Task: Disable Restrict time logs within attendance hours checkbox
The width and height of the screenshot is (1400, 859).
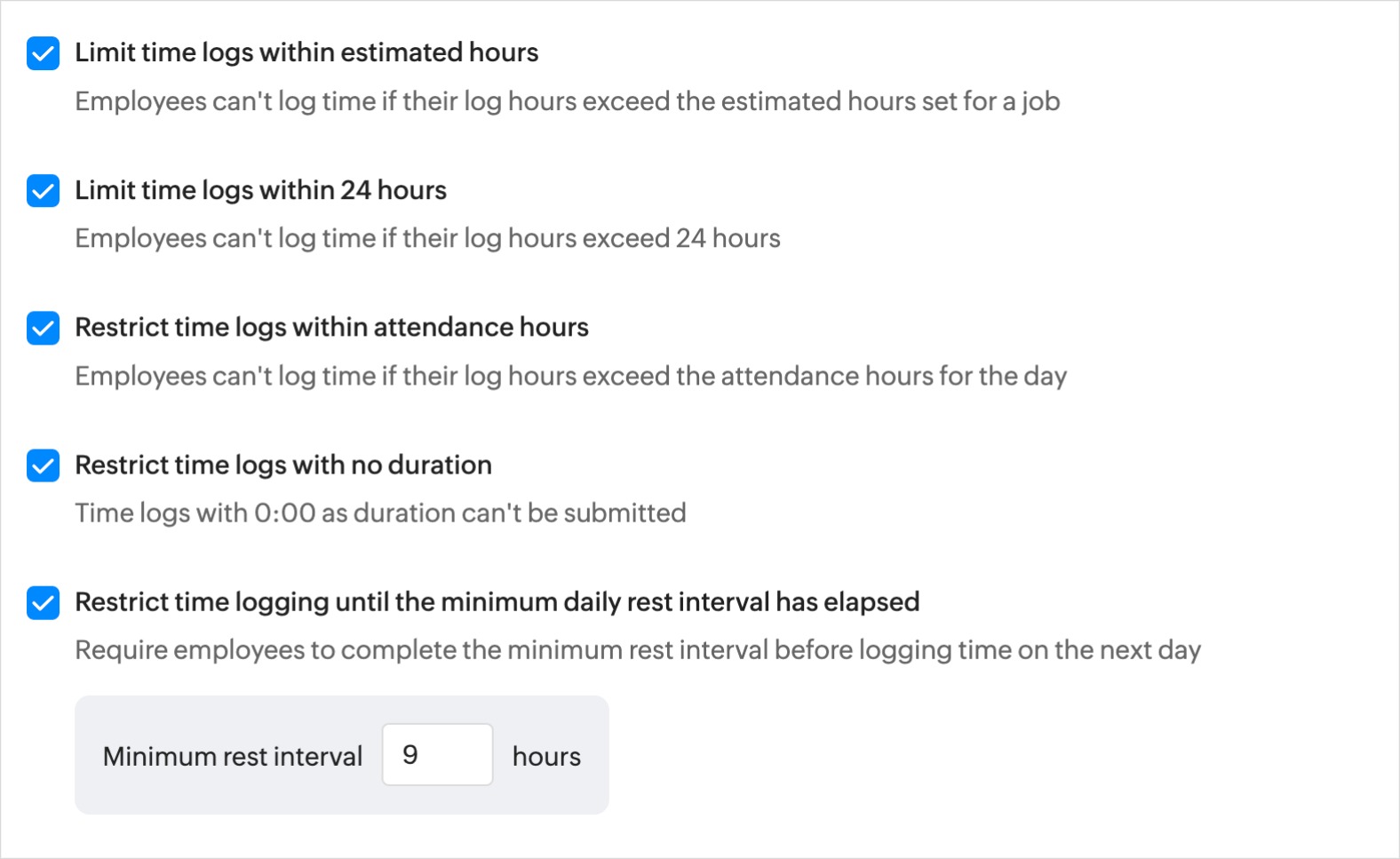Action: [43, 328]
